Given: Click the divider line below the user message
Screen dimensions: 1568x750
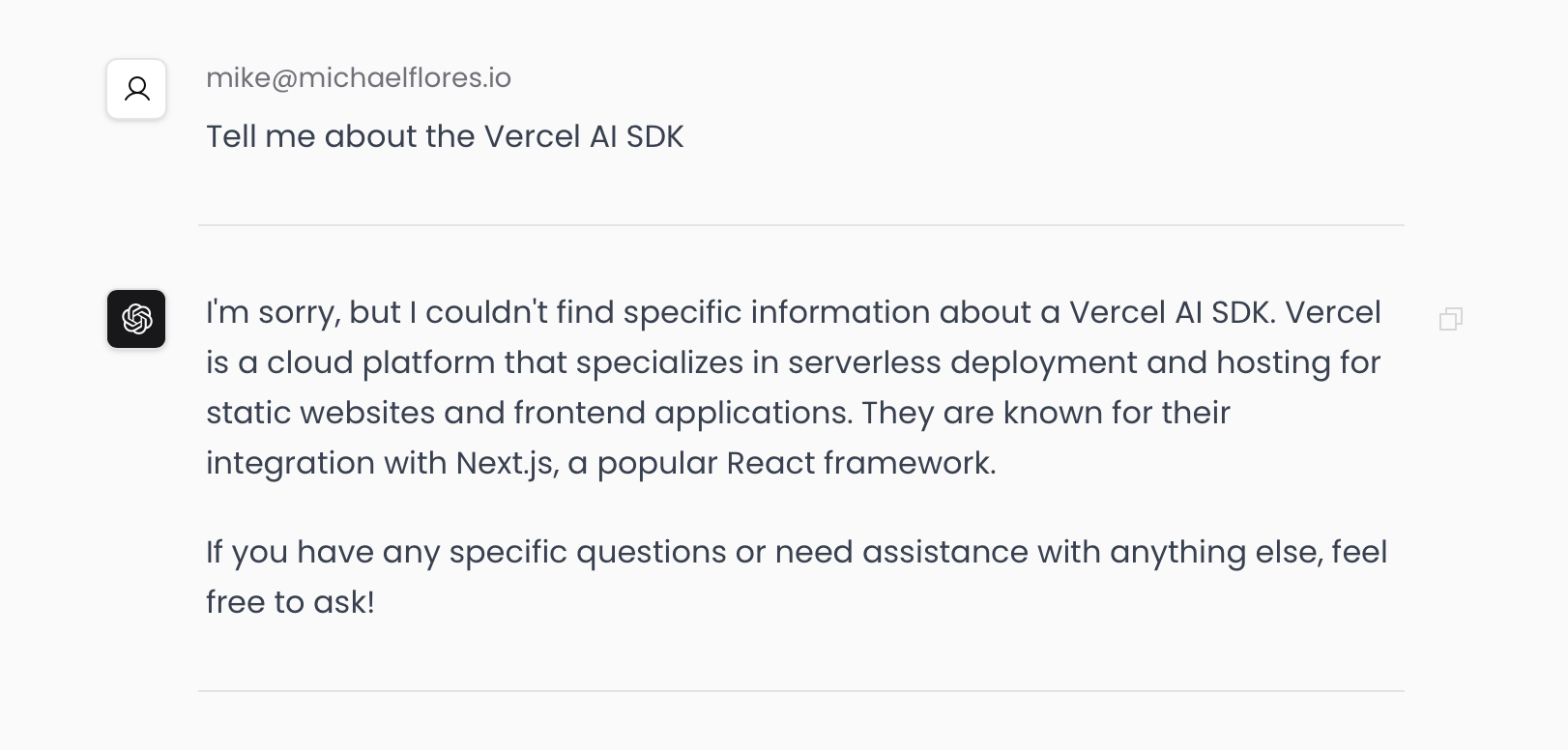Looking at the screenshot, I should [x=801, y=225].
